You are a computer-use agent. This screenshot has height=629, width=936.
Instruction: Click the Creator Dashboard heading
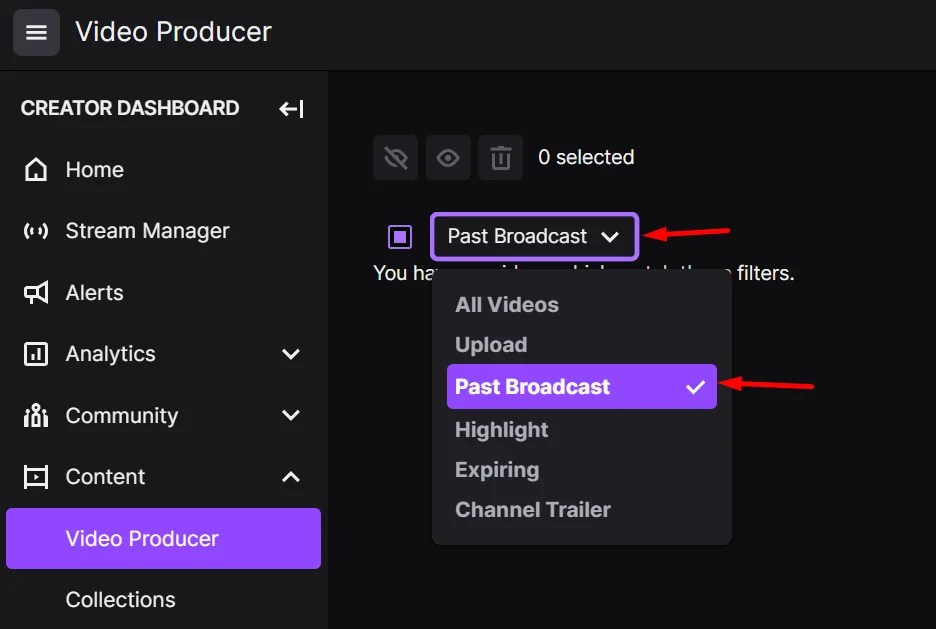(130, 108)
